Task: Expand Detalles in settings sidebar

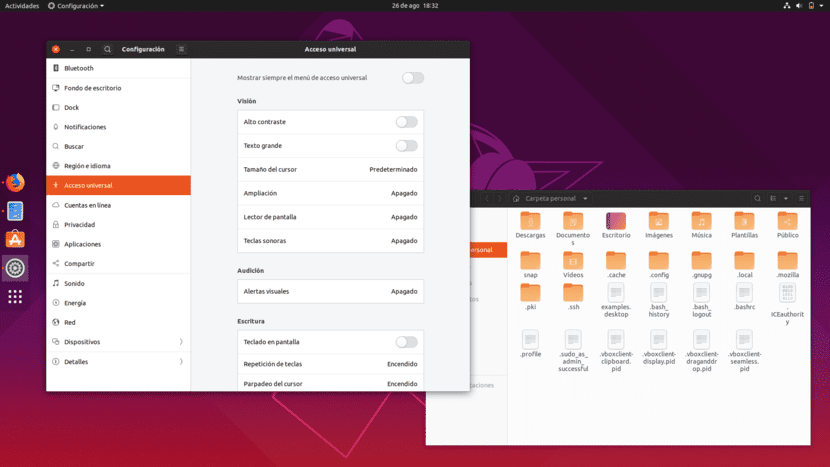Action: click(x=118, y=362)
